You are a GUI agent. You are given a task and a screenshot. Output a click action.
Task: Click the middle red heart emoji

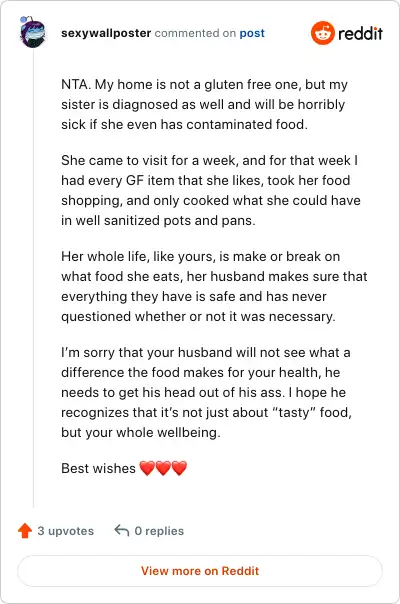click(163, 468)
